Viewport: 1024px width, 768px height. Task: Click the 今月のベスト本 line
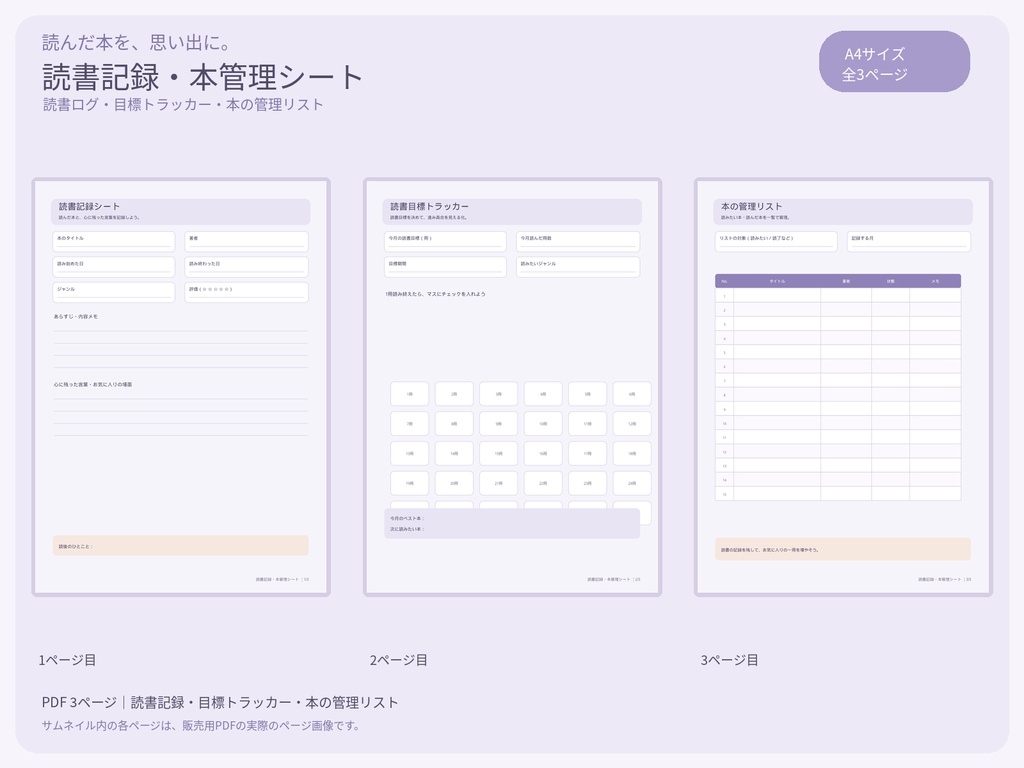[x=407, y=519]
